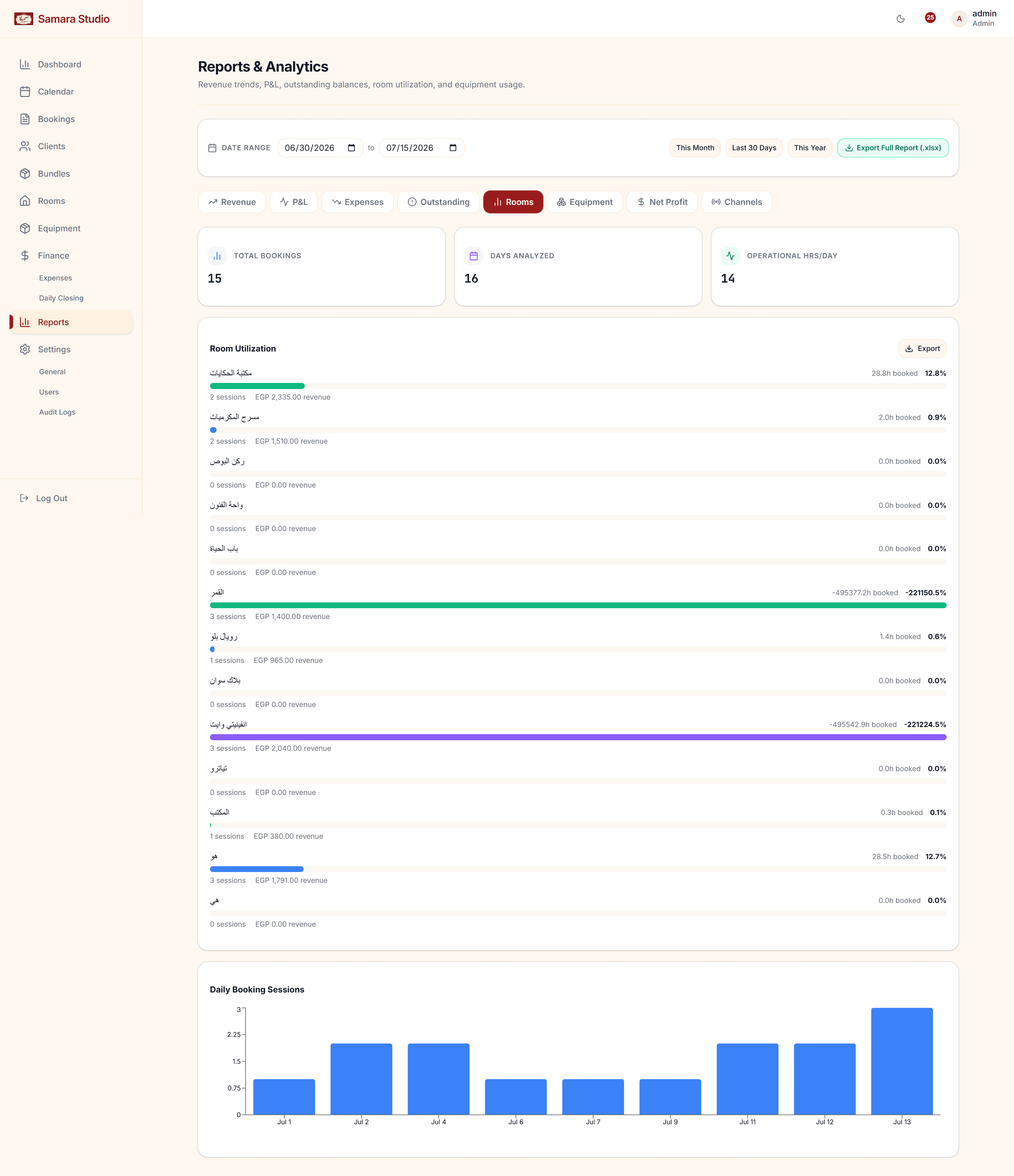Open the Rooms sidebar entry
Screen dimensions: 1014x1176
coord(72,201)
